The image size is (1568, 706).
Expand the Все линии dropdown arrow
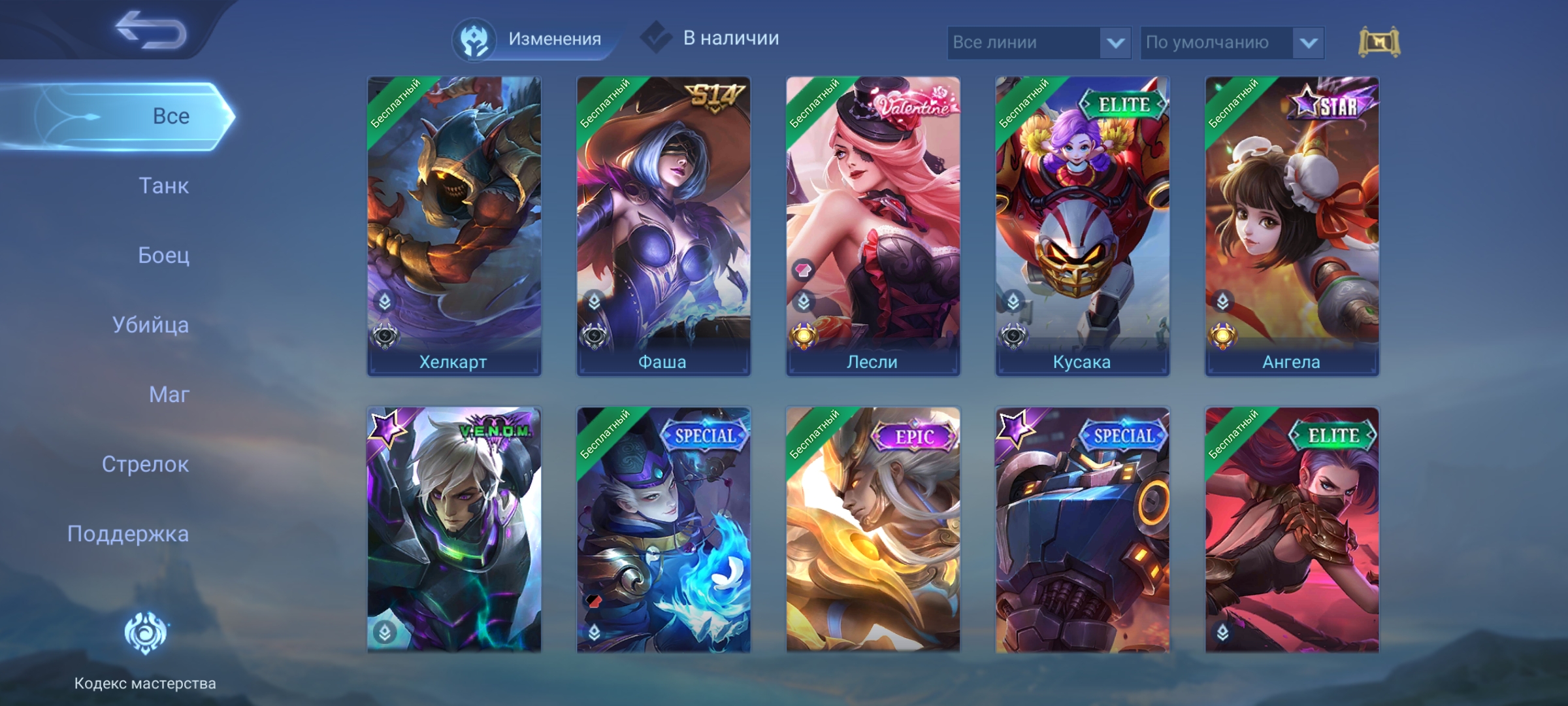pyautogui.click(x=1115, y=43)
